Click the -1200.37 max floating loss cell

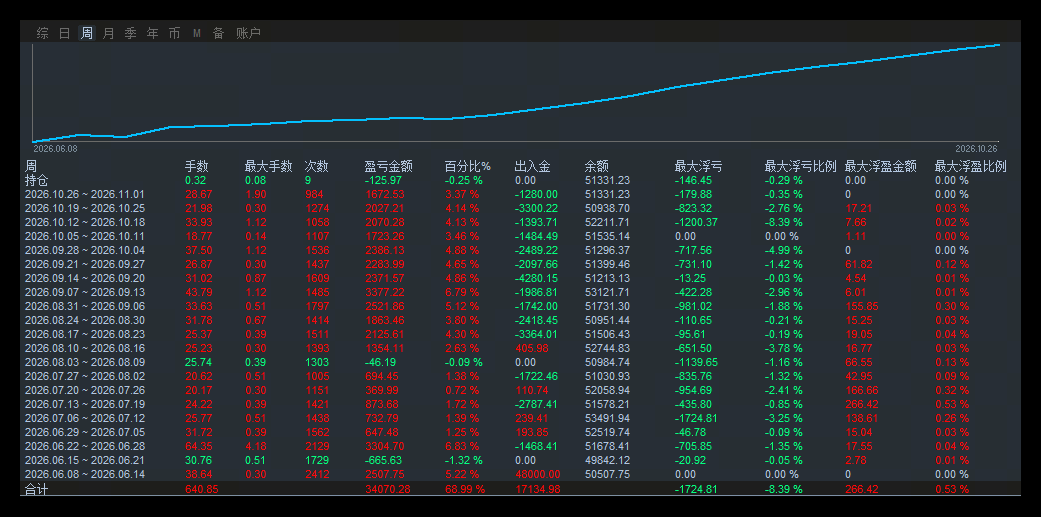coord(696,222)
